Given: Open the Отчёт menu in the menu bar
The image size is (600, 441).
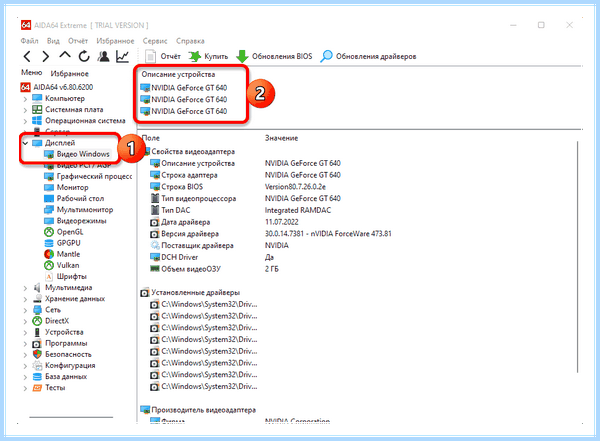Looking at the screenshot, I should 78,41.
